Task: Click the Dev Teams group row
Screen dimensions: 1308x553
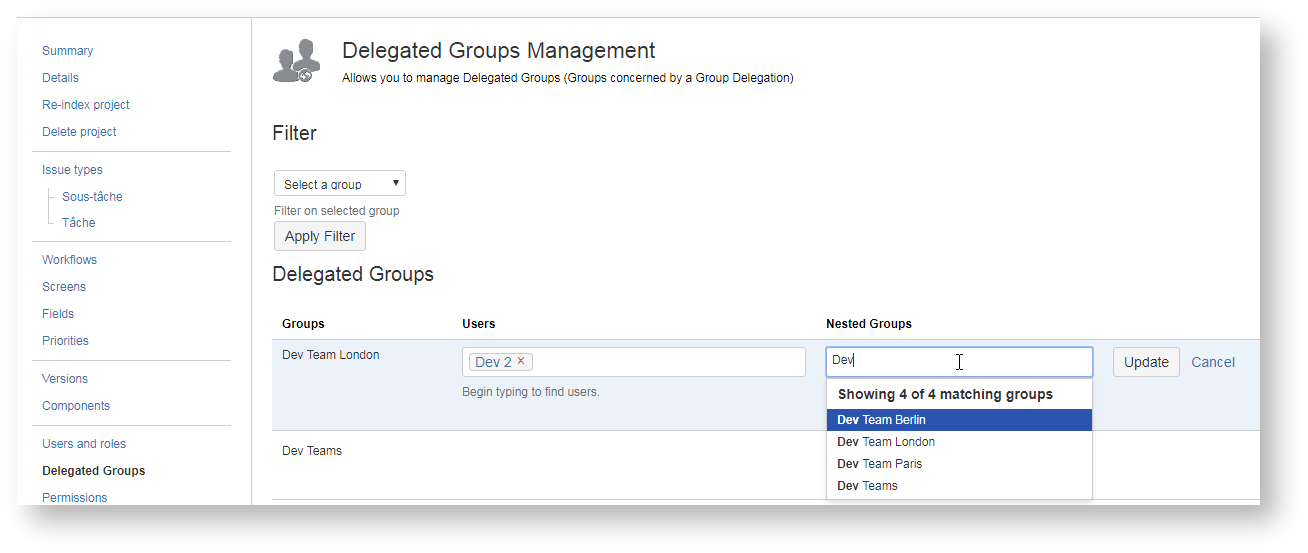Action: [x=312, y=451]
